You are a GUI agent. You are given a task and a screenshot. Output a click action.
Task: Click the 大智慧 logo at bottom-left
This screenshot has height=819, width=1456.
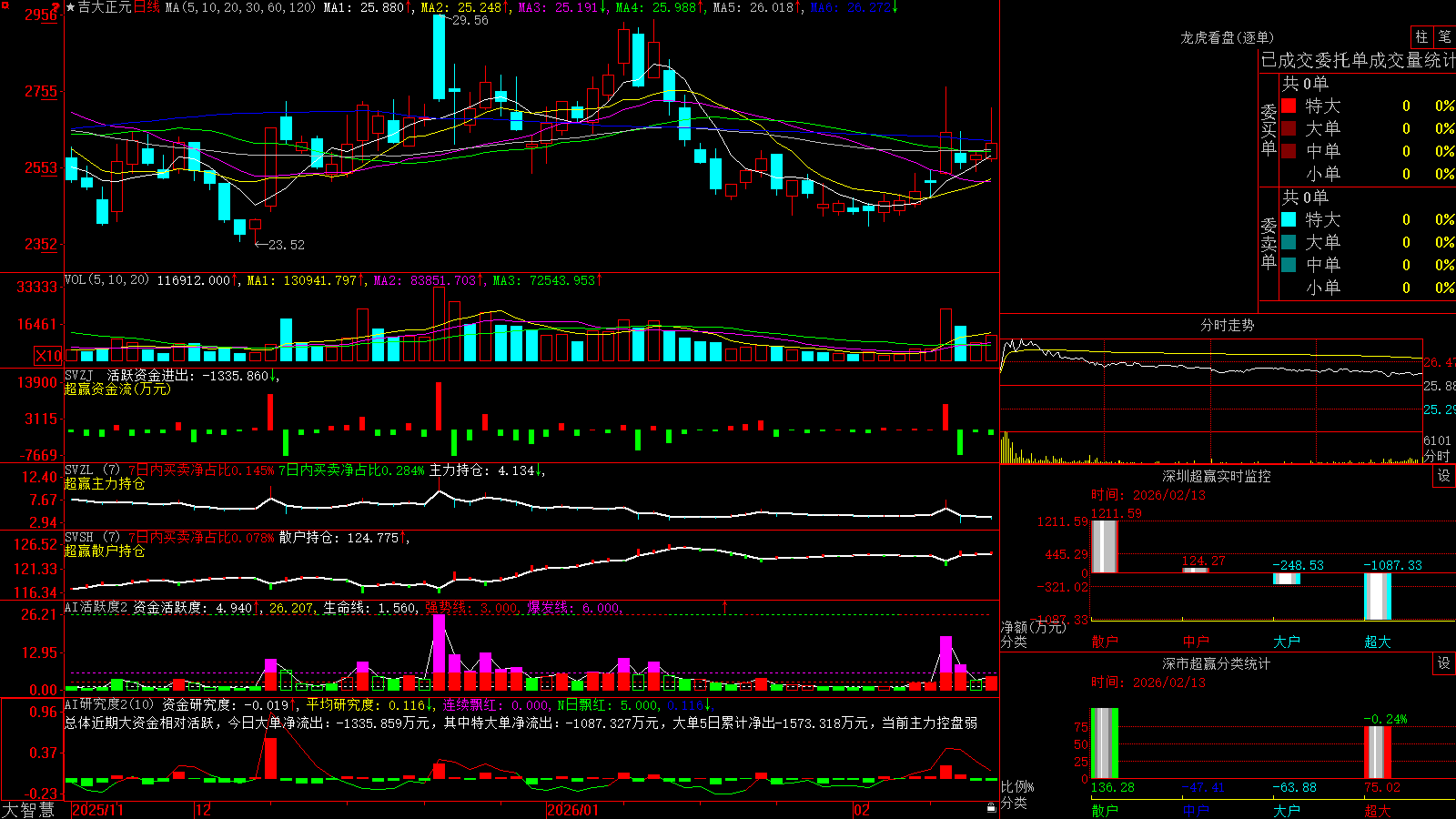click(x=28, y=810)
